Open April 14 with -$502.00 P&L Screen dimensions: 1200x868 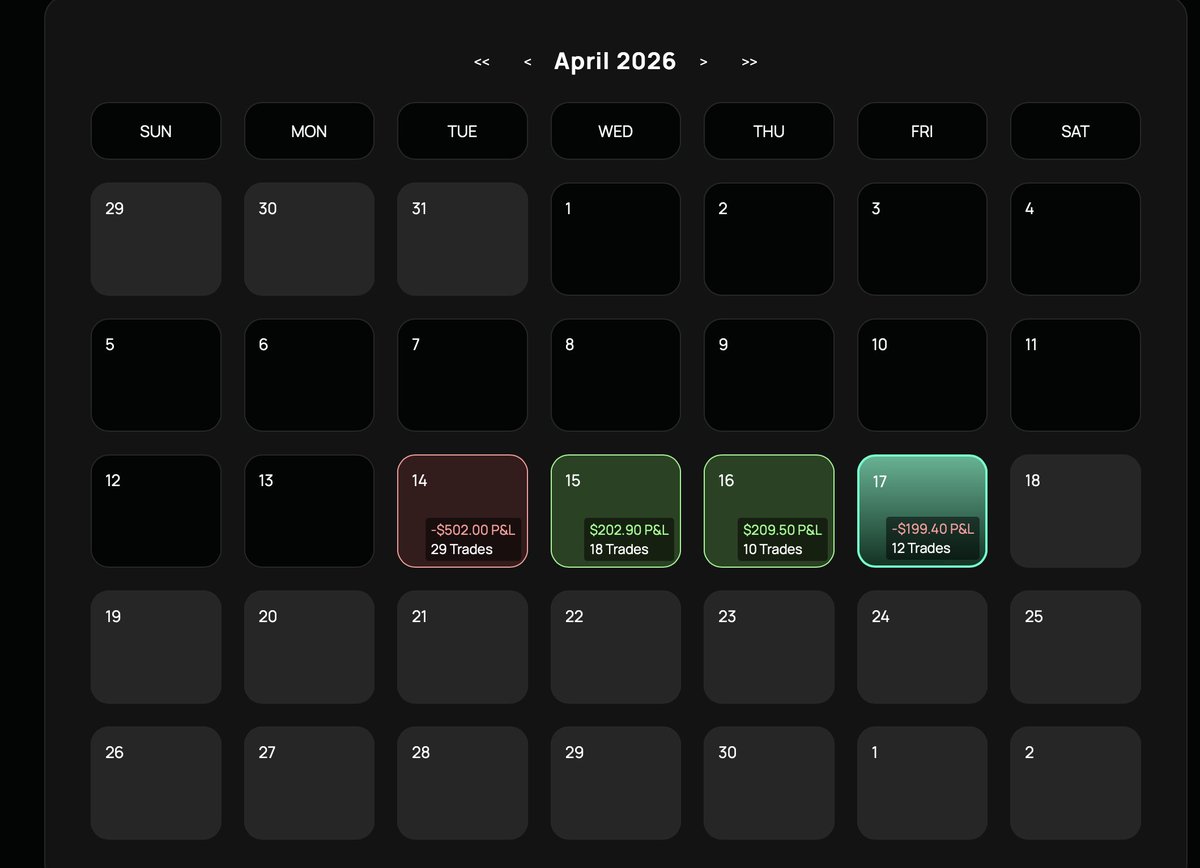462,511
